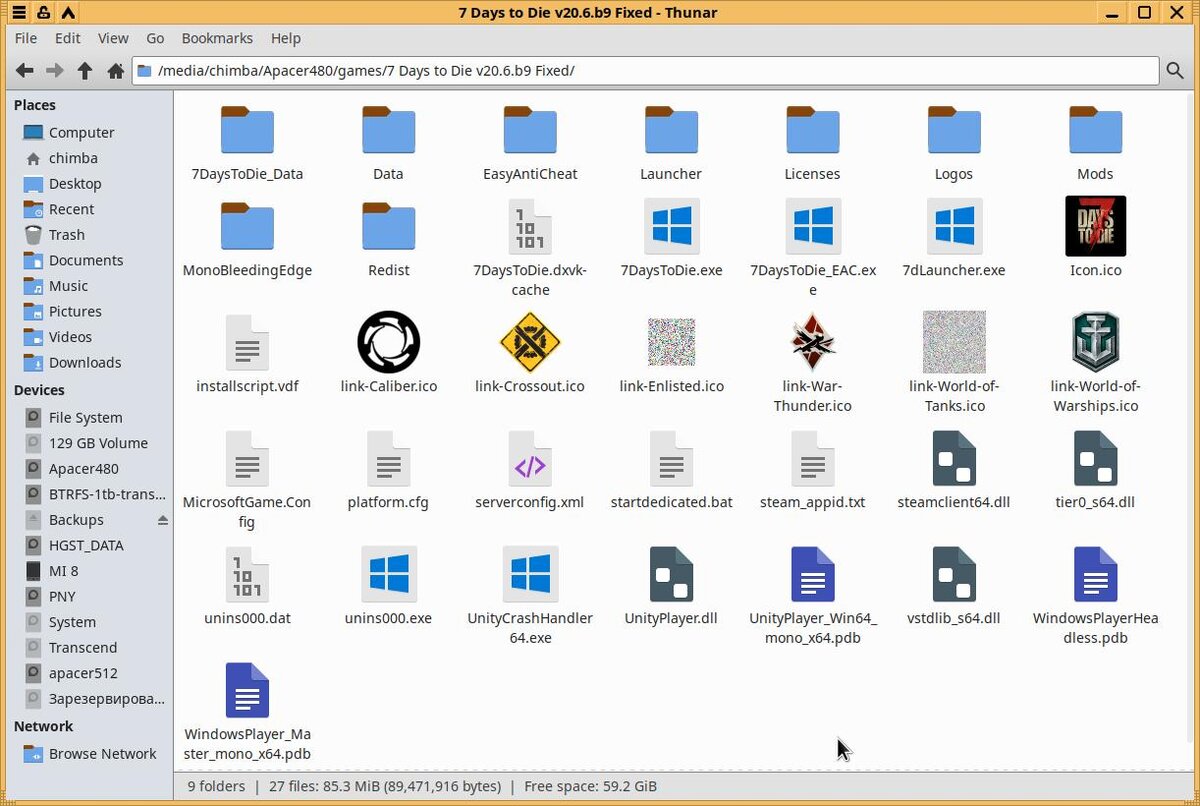Select UnityPlayer.dll file icon
1200x806 pixels.
pyautogui.click(x=671, y=574)
